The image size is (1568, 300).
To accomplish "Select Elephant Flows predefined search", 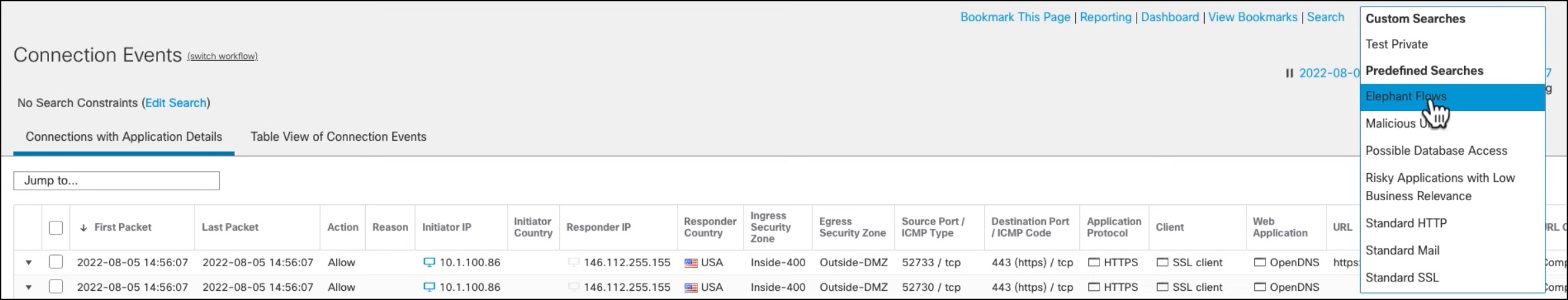I will 1405,96.
